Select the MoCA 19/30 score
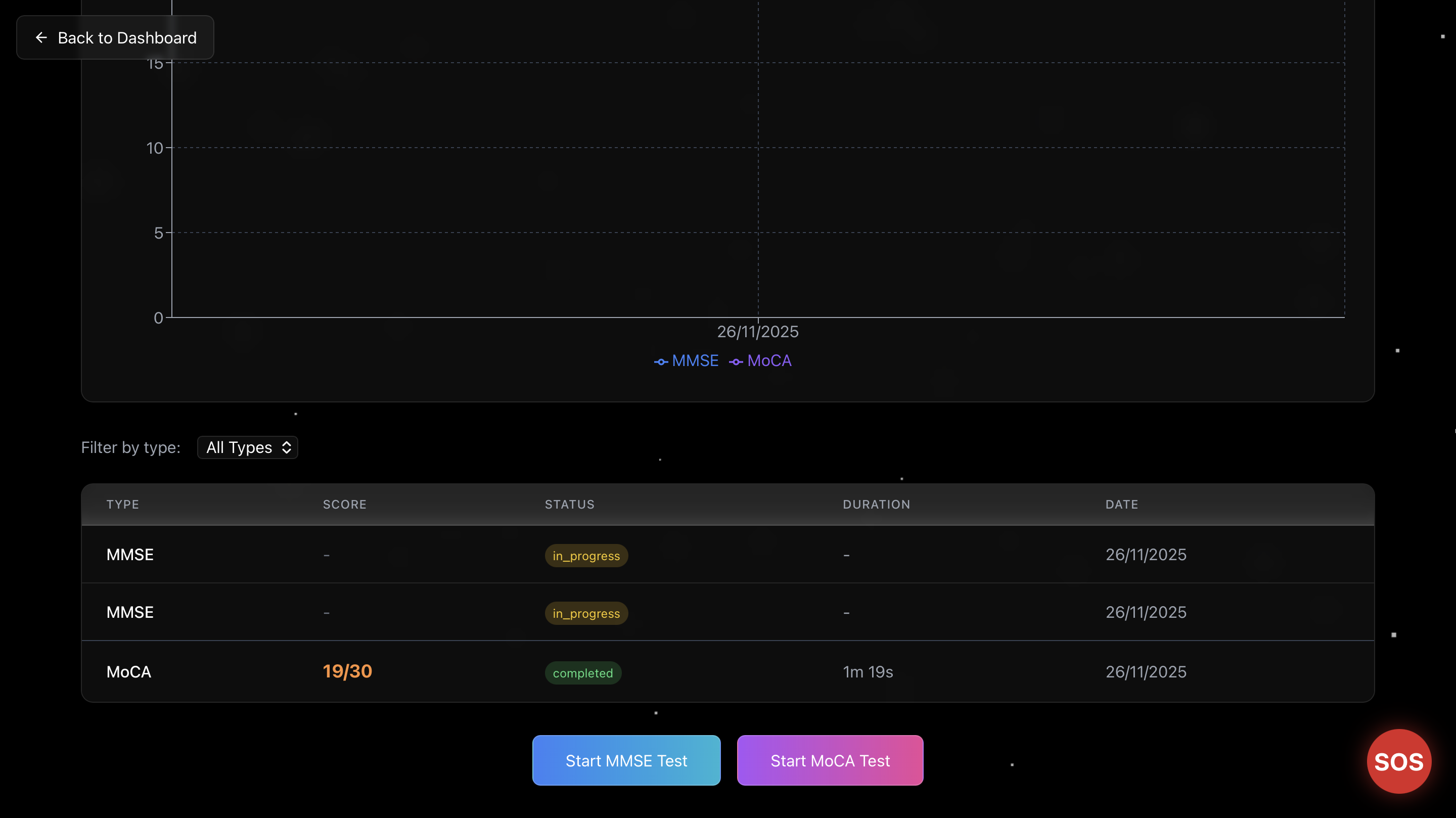This screenshot has height=818, width=1456. (x=347, y=671)
